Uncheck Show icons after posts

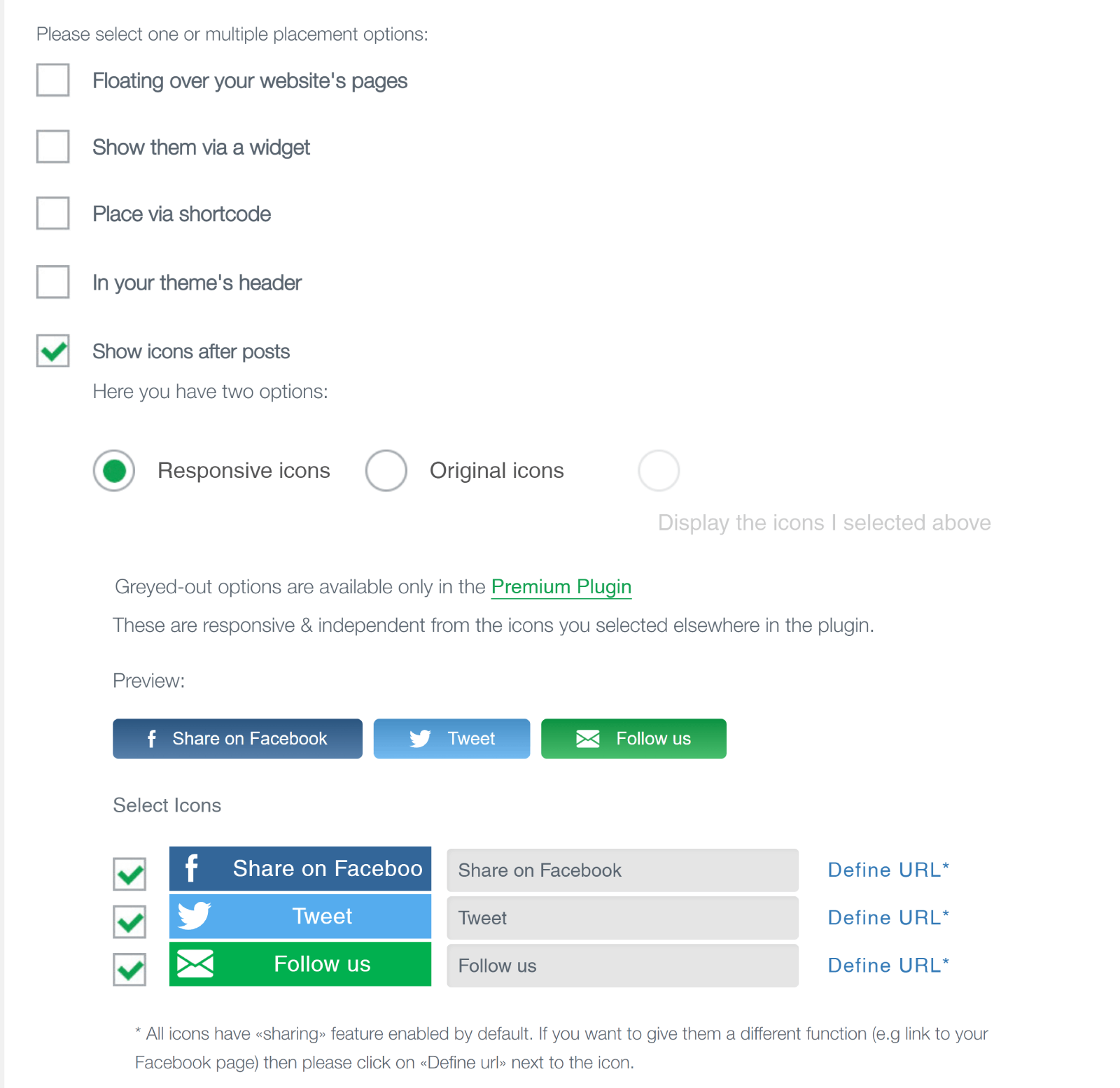(53, 351)
